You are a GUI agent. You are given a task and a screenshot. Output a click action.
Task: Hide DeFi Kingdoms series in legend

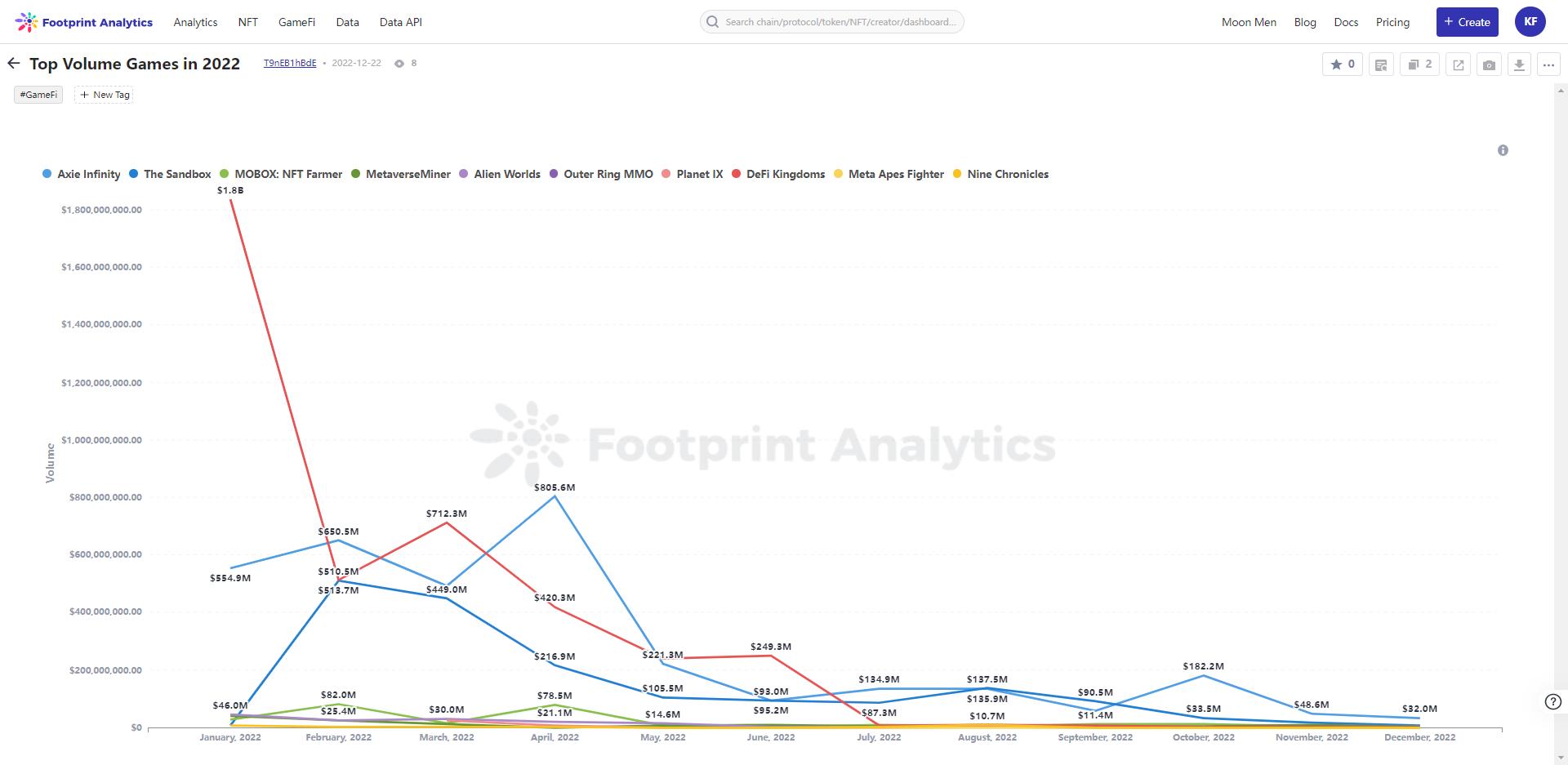click(x=778, y=174)
